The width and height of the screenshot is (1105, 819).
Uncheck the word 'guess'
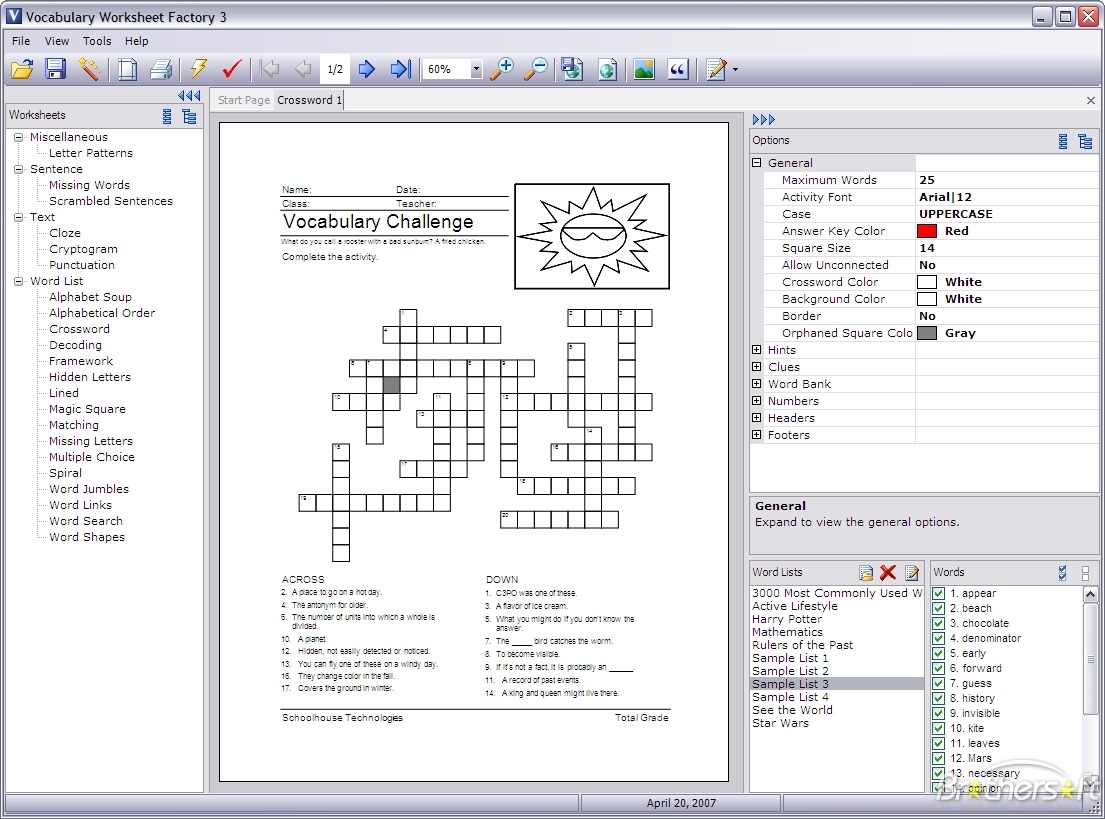[x=939, y=683]
